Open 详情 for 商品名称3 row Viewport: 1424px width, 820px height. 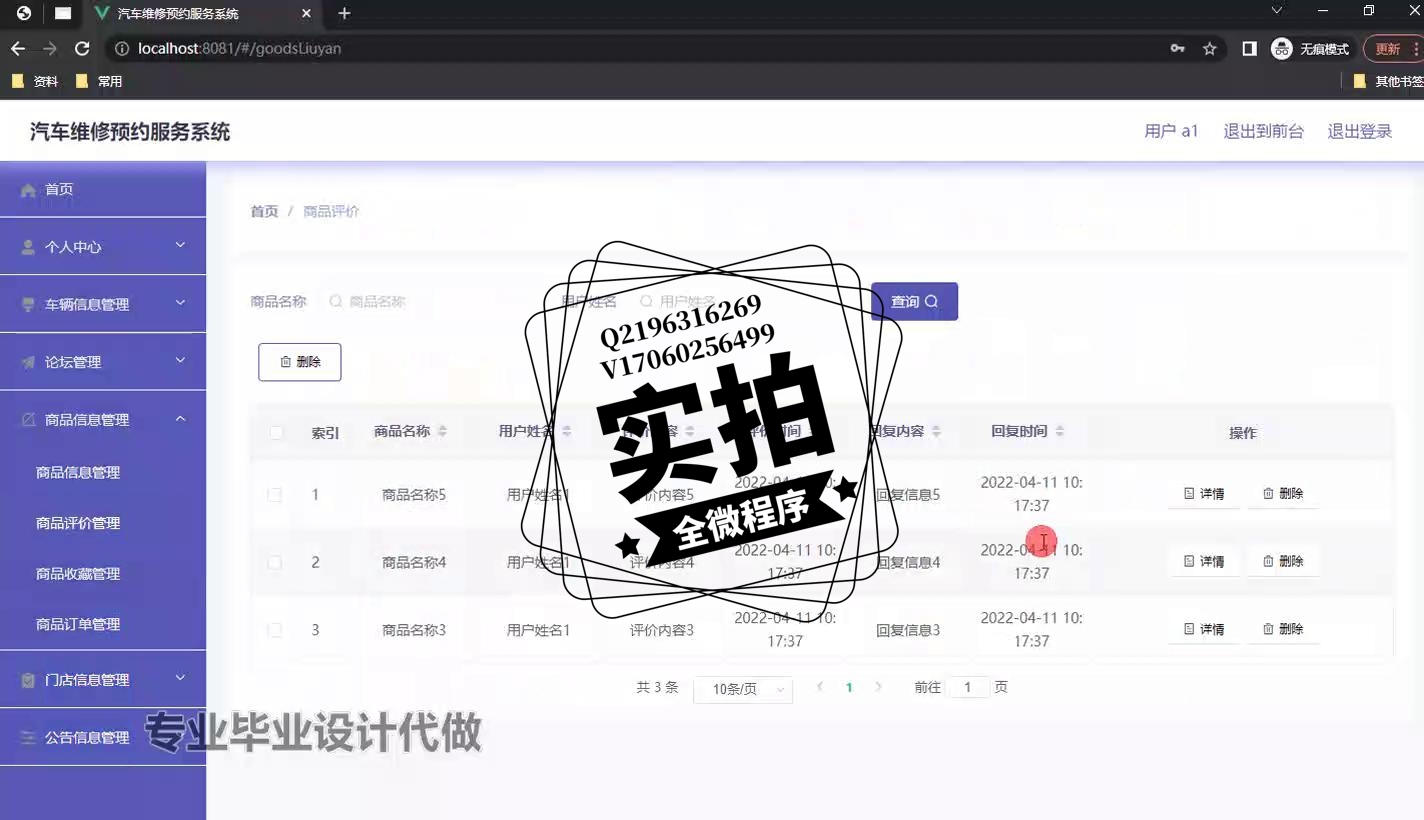[1204, 629]
